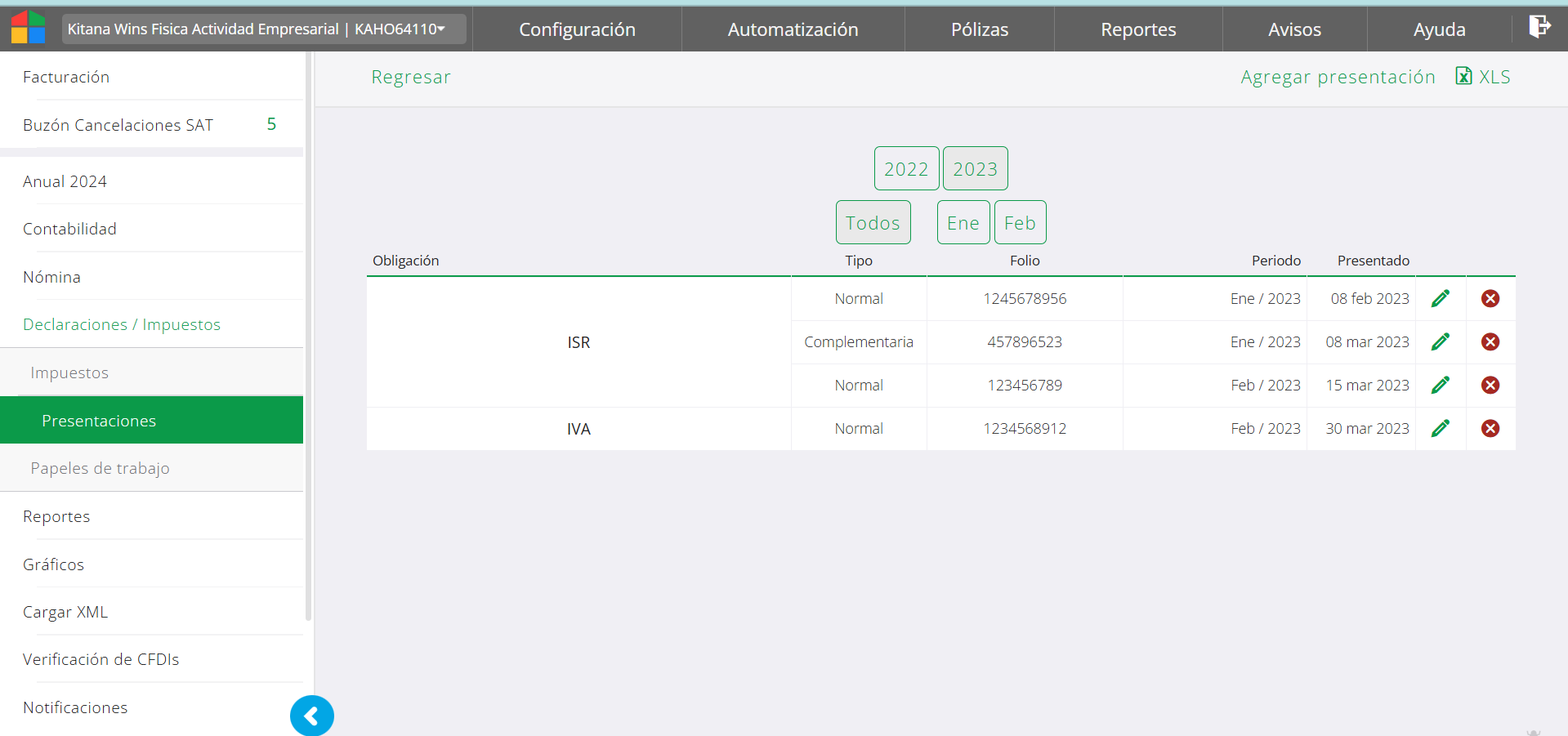This screenshot has width=1568, height=736.
Task: Collapse sidebar with blue arrow button
Action: pos(311,716)
